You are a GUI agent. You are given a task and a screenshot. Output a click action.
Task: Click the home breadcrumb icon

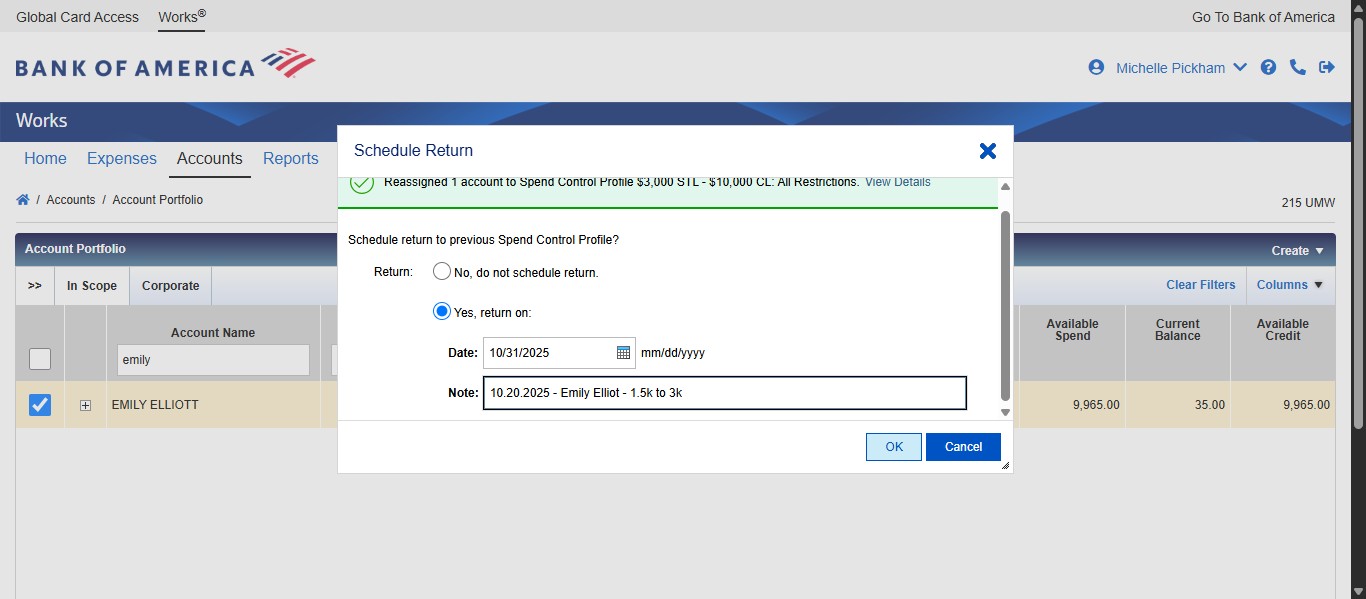pyautogui.click(x=23, y=200)
